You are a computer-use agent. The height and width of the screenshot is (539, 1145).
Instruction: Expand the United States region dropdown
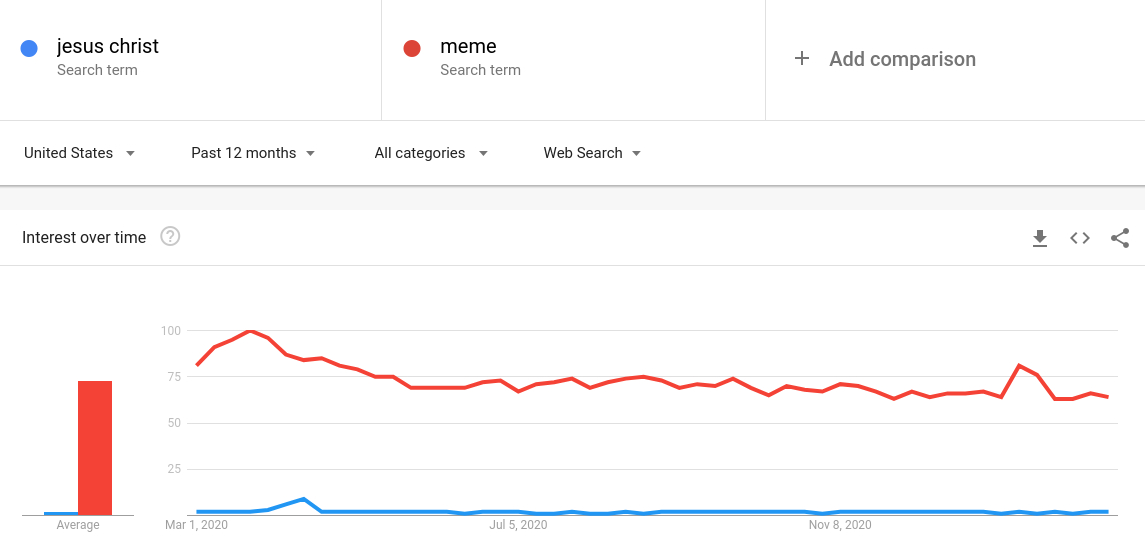coord(80,153)
